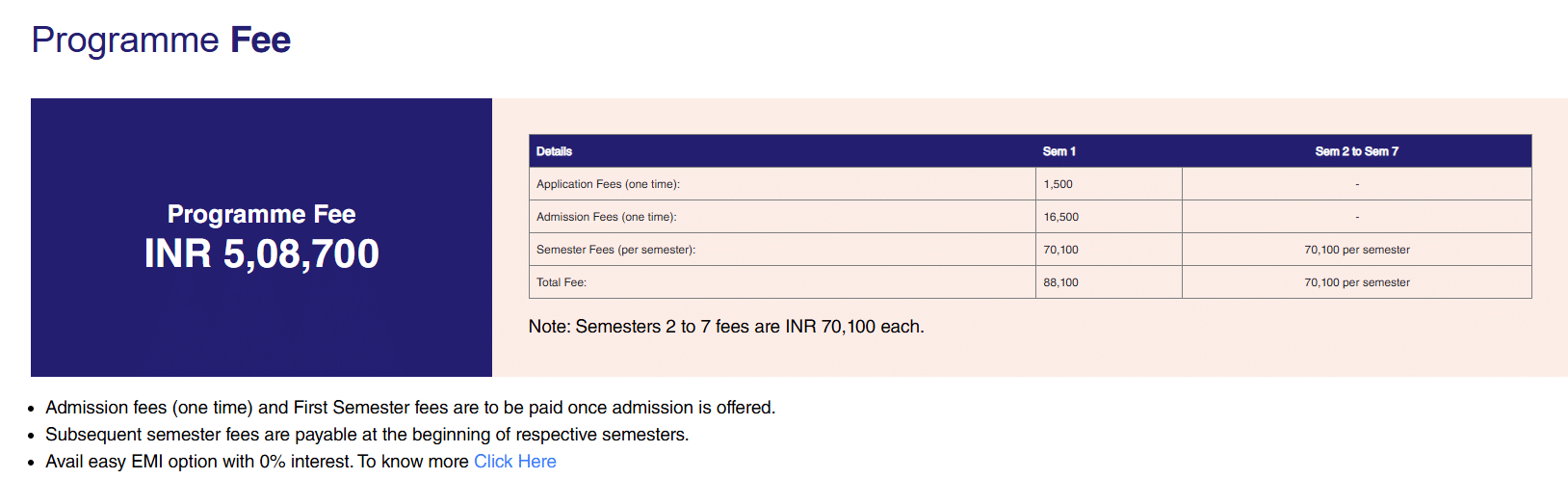Click "70,100 per semester" in the Total Fee row
Image resolution: width=1568 pixels, height=479 pixels.
click(x=1356, y=282)
